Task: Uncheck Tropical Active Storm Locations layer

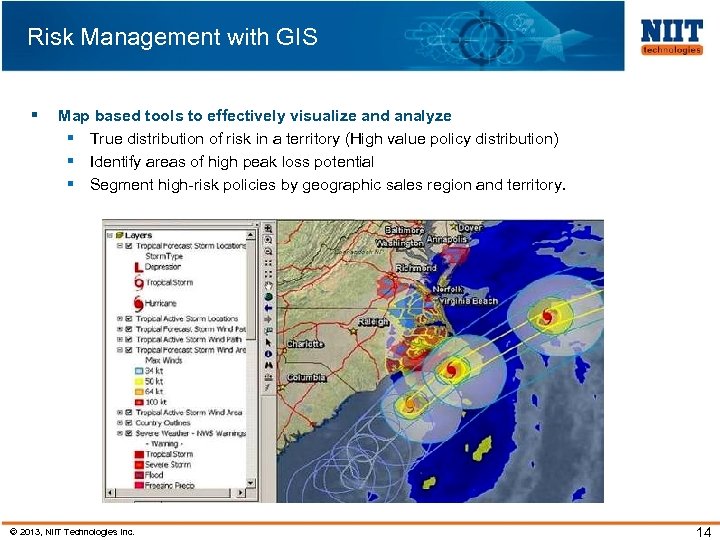Action: click(129, 319)
